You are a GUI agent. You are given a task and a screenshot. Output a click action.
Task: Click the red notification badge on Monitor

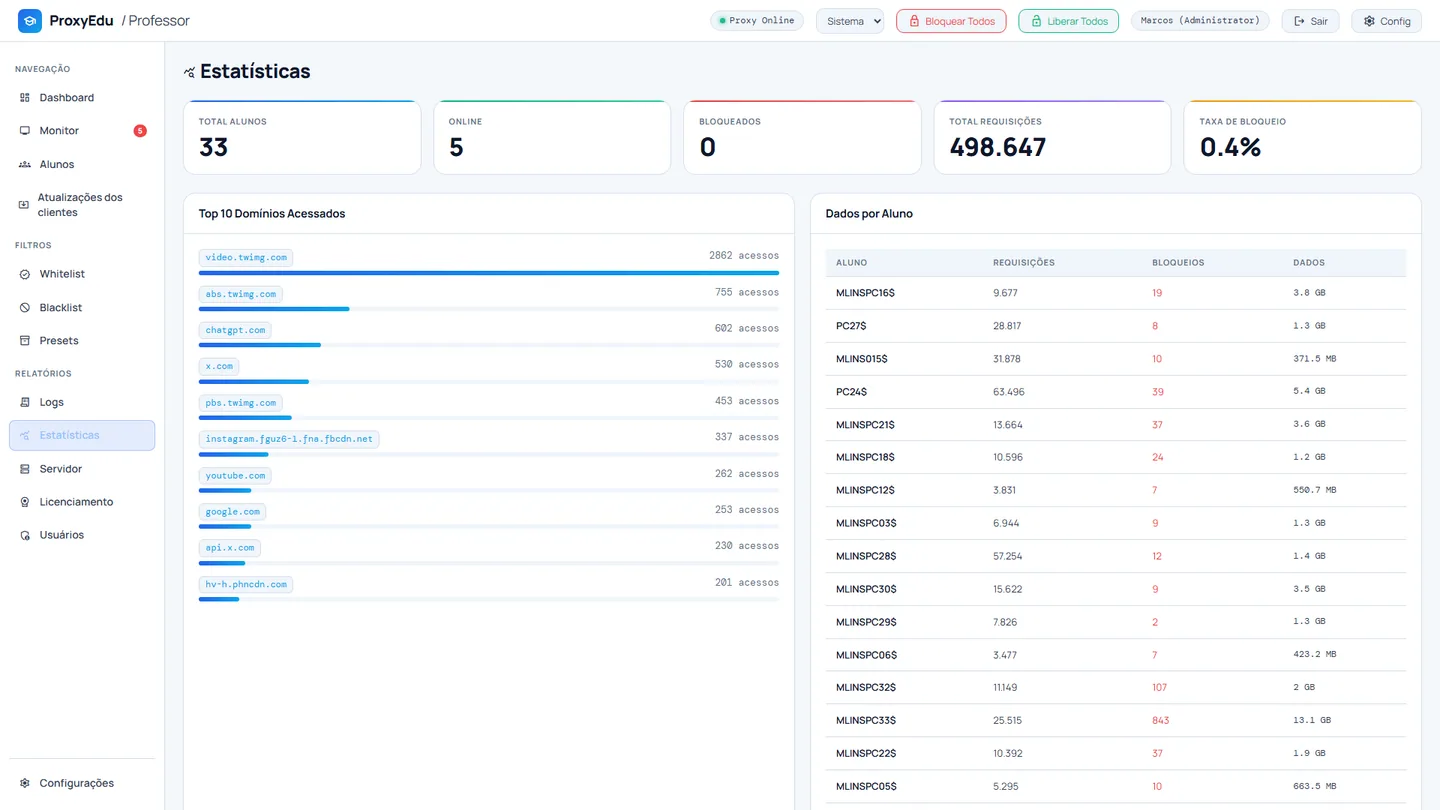[140, 131]
